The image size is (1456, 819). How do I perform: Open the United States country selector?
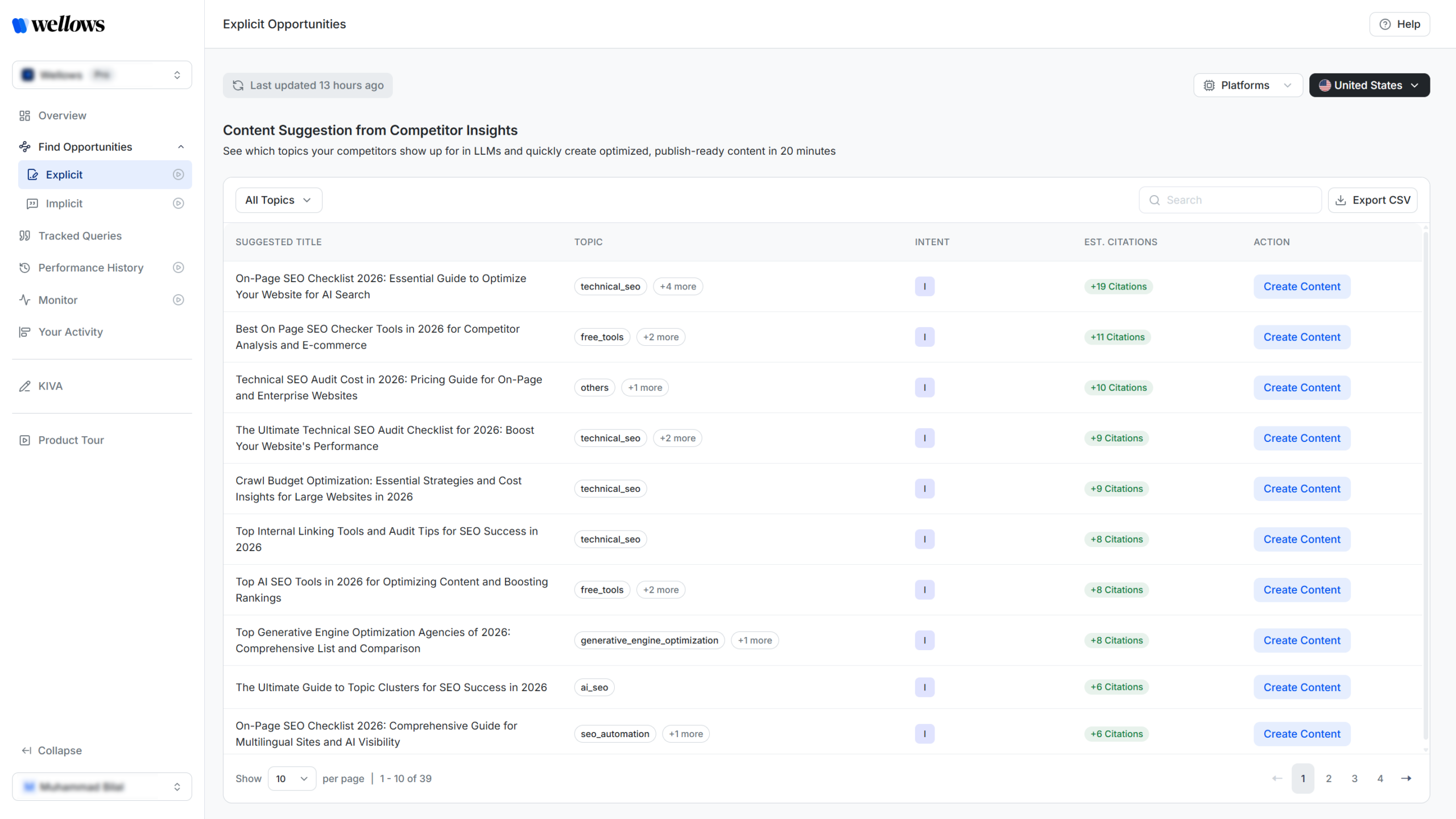click(1369, 85)
